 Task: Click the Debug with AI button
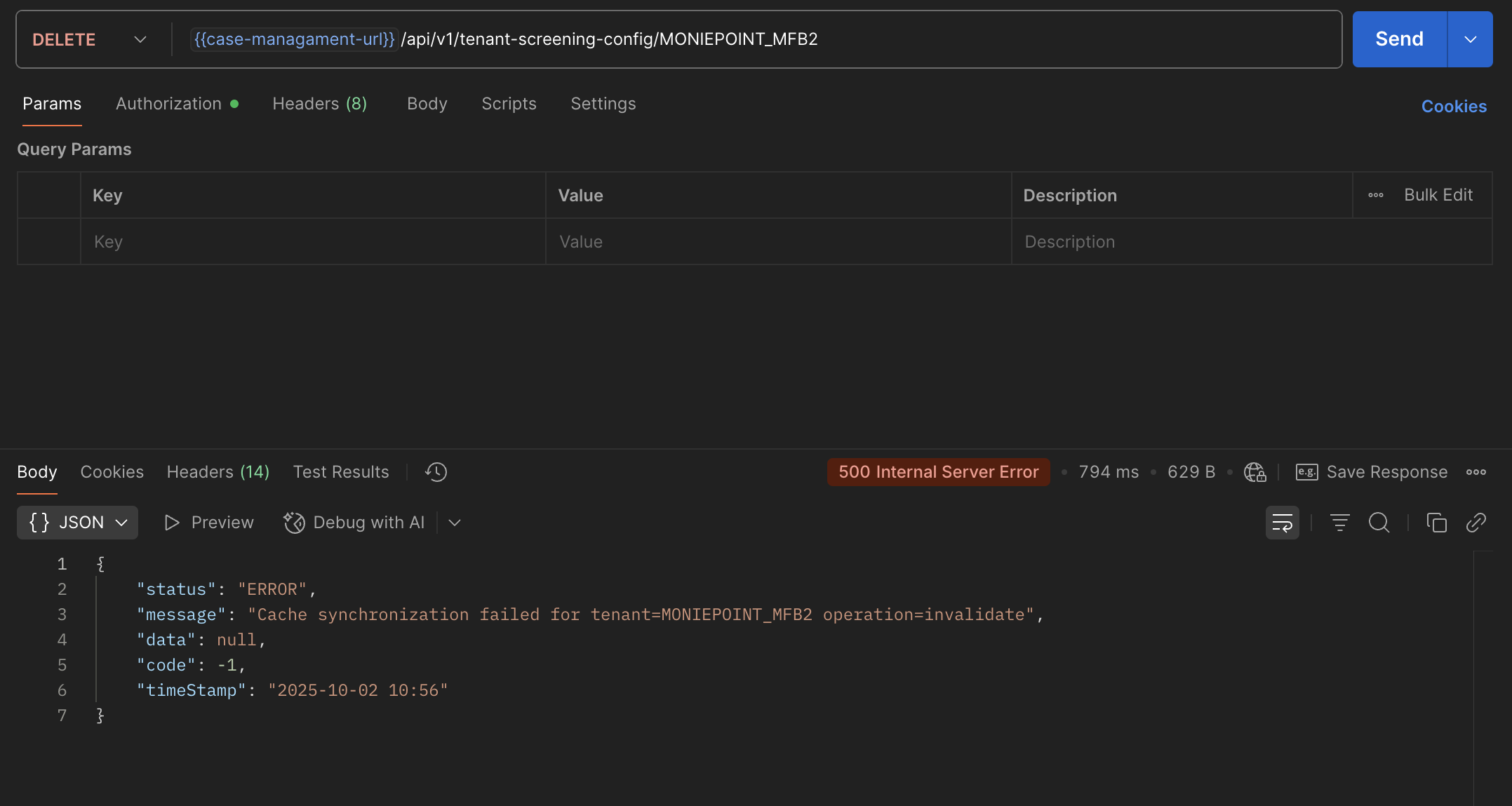coord(354,523)
